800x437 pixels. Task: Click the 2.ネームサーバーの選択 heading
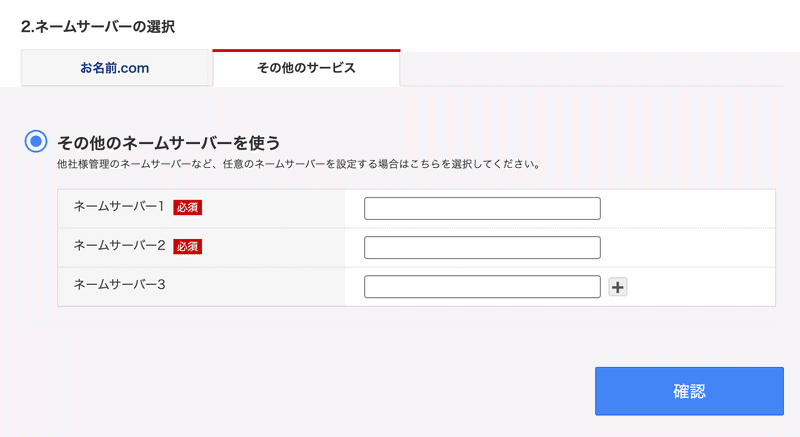pyautogui.click(x=97, y=27)
